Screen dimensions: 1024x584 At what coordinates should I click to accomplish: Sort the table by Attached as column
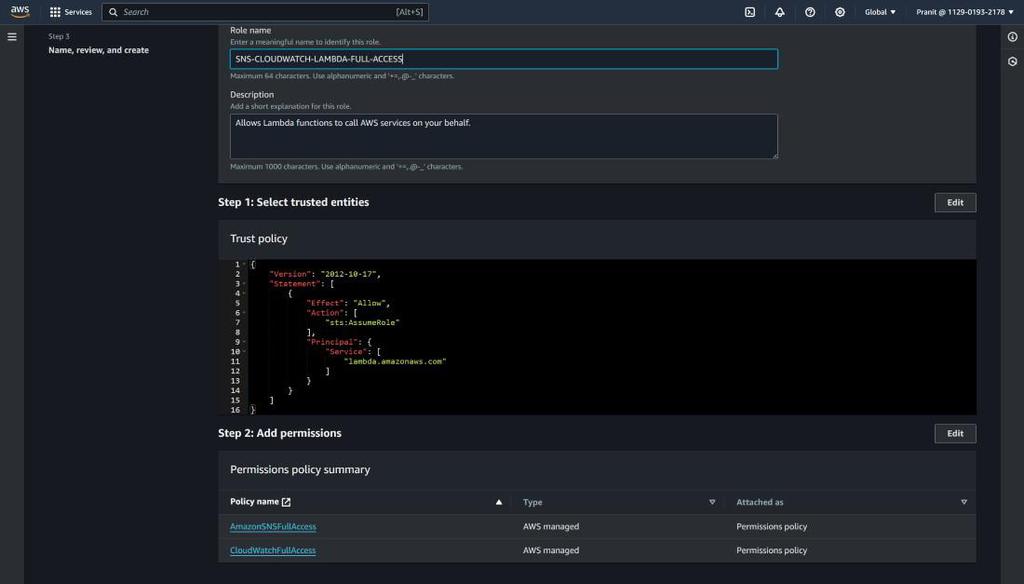[x=964, y=502]
